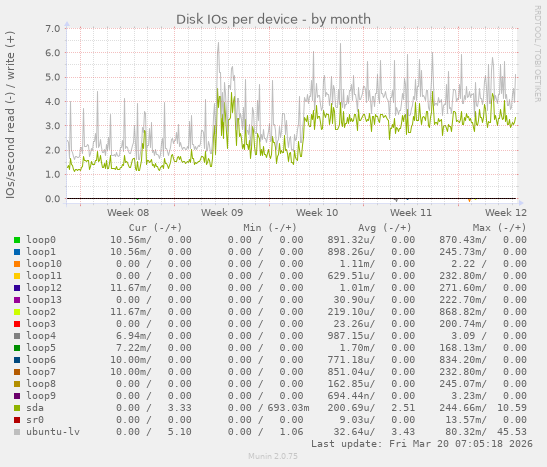This screenshot has width=547, height=467.
Task: Select the loop4 legend label
Action: (41, 336)
